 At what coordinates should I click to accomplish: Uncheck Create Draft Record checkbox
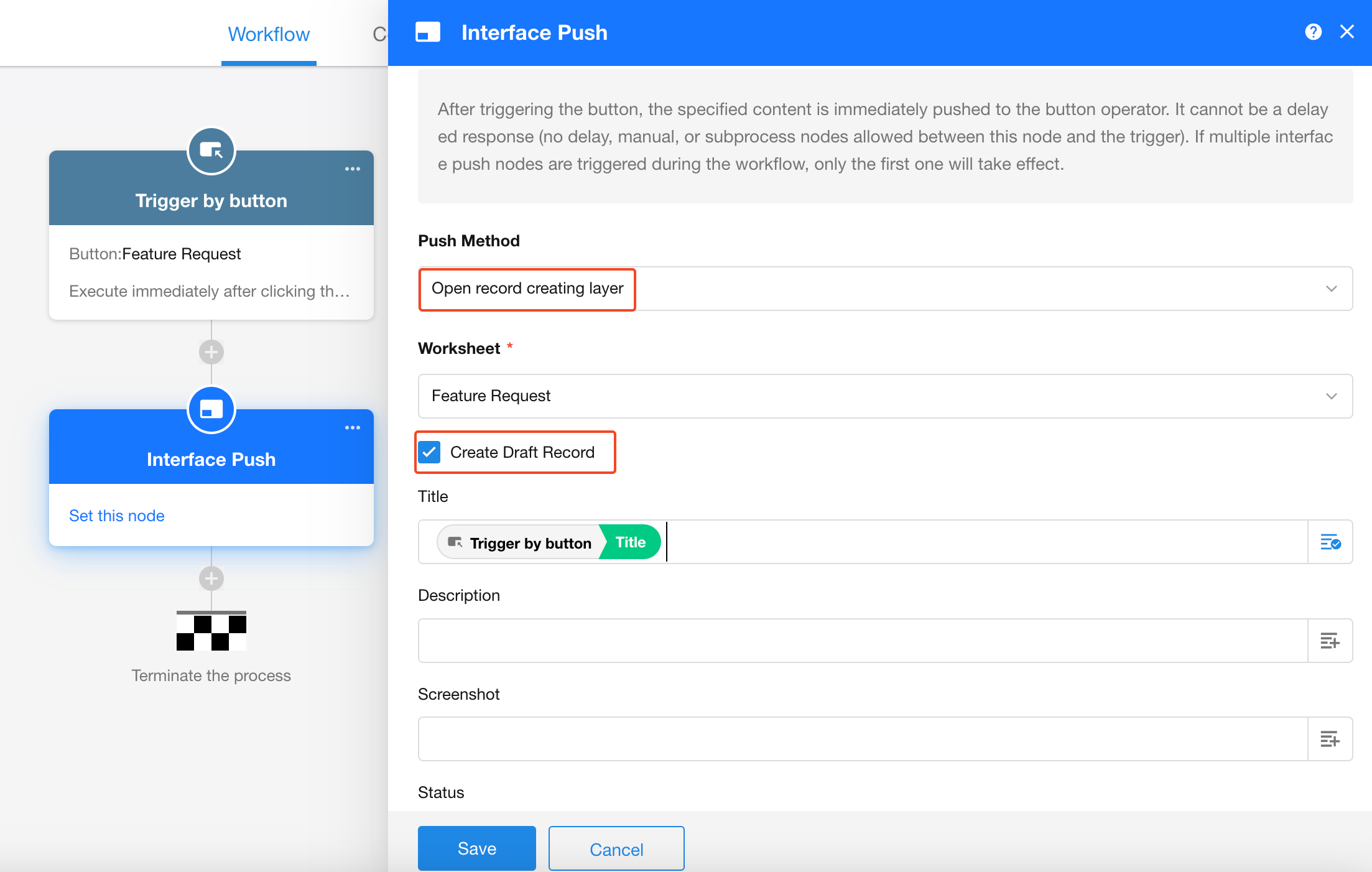click(x=430, y=452)
